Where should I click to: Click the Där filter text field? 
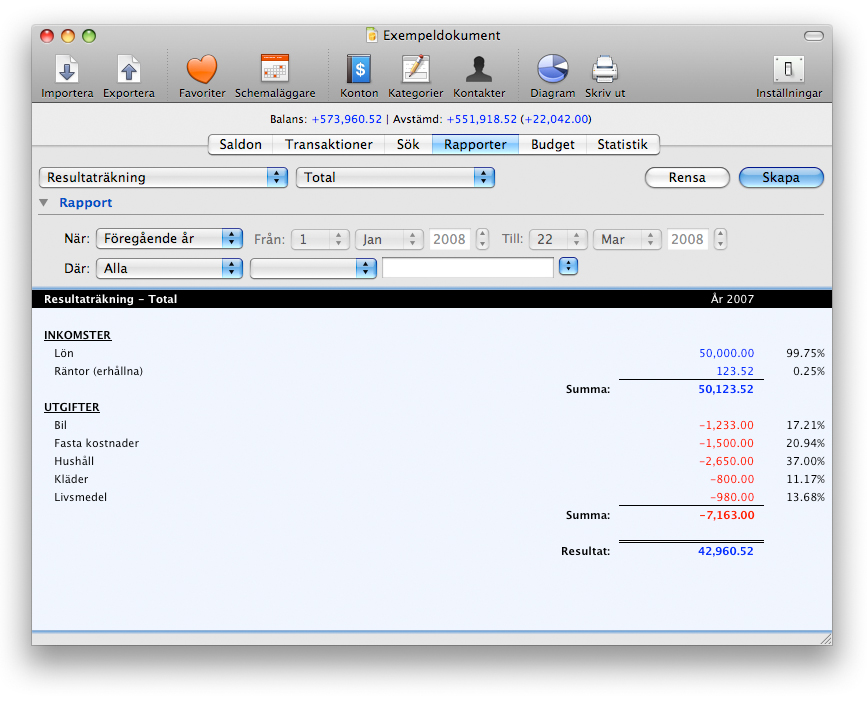coord(468,268)
